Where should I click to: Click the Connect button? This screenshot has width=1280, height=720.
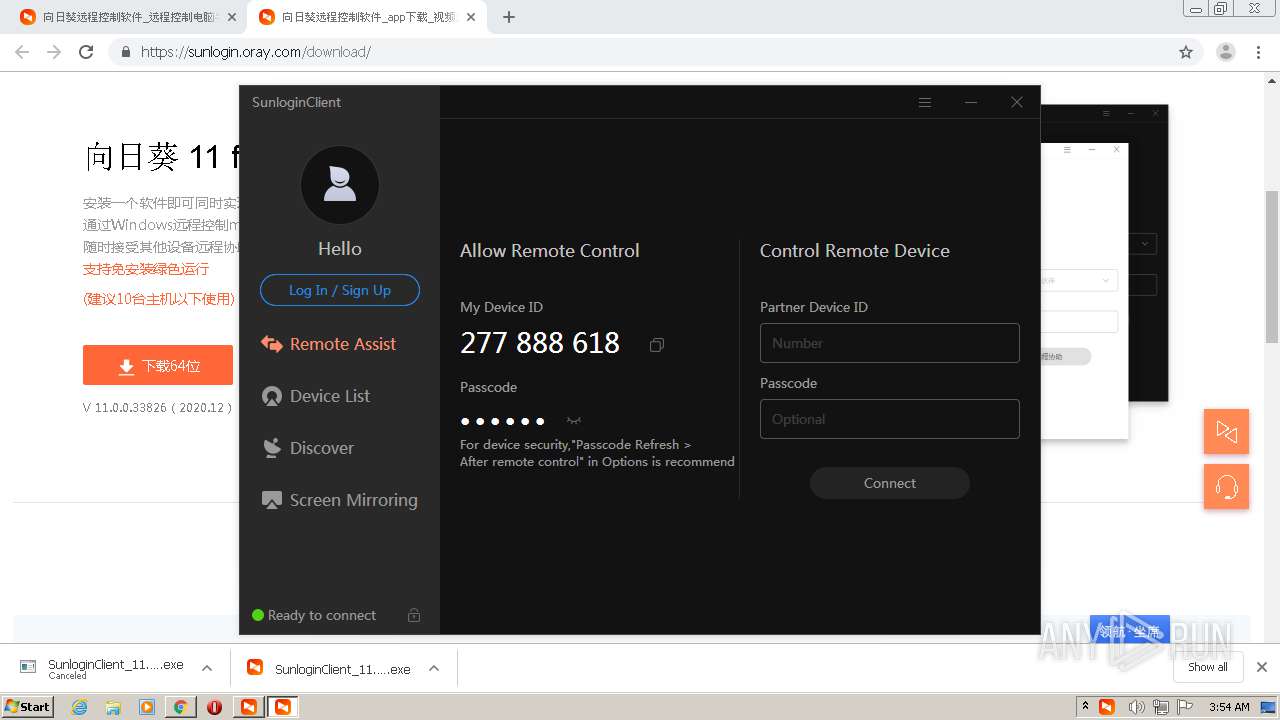point(890,483)
